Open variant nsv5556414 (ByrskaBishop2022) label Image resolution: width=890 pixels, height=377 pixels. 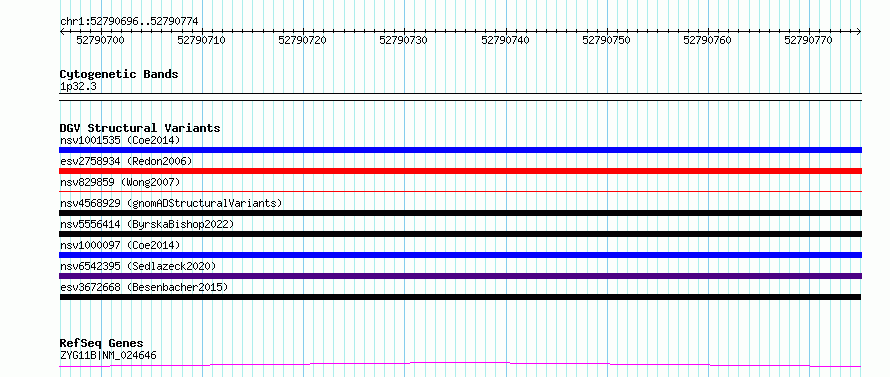147,224
